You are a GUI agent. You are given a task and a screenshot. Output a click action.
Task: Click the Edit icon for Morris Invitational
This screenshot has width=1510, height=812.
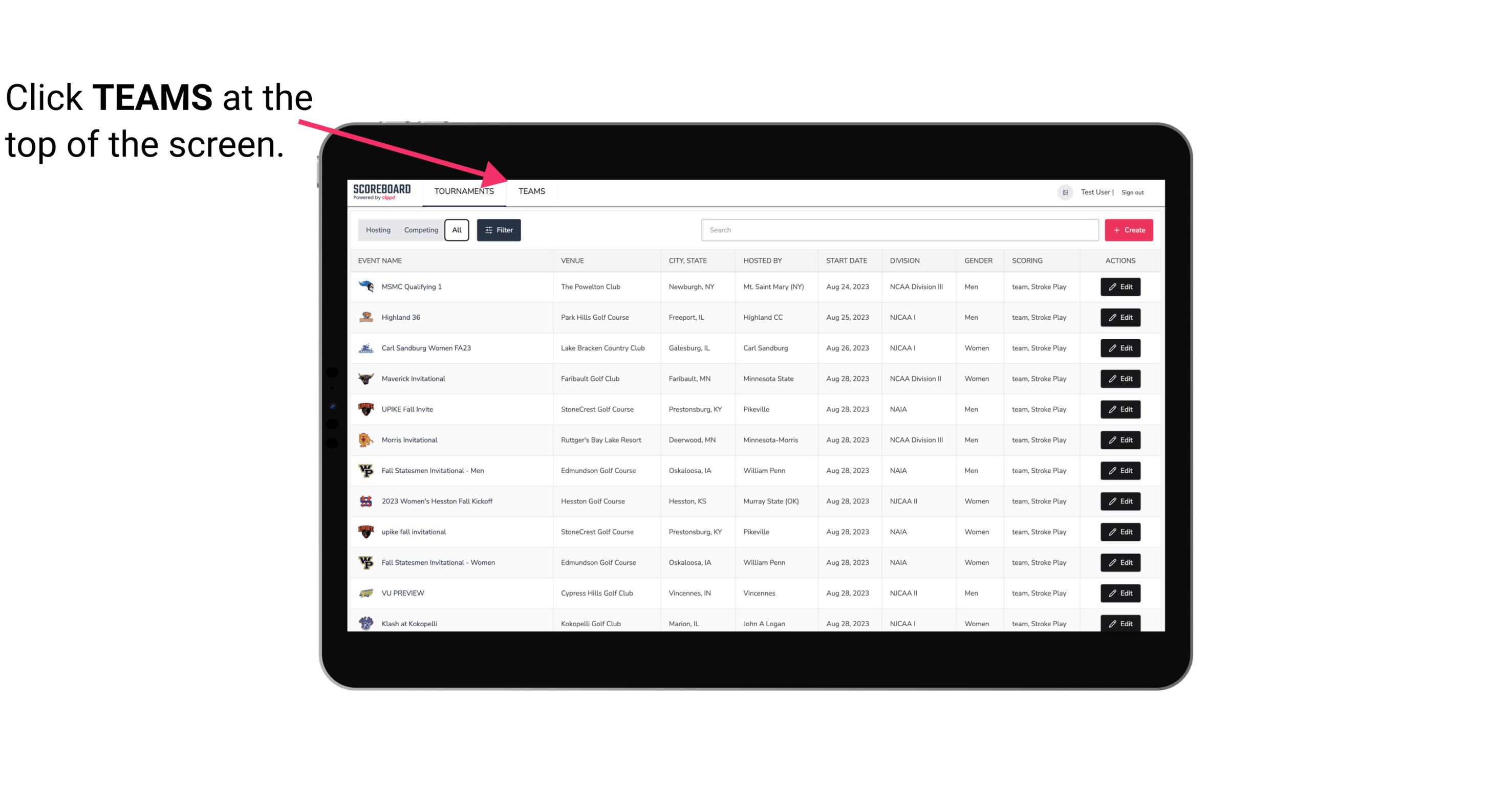point(1121,440)
